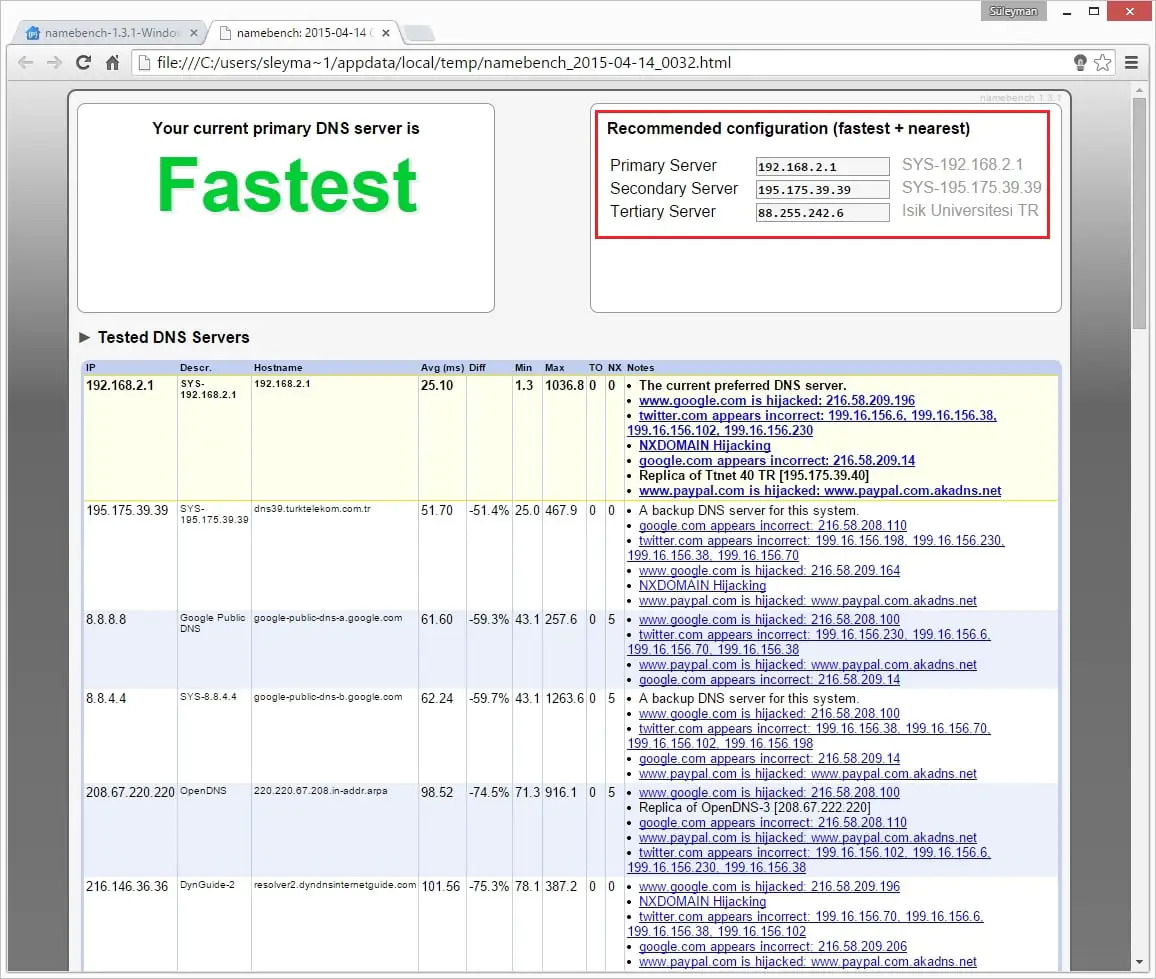Collapse the Tested DNS Servers section
Image resolution: width=1156 pixels, height=979 pixels.
point(85,338)
